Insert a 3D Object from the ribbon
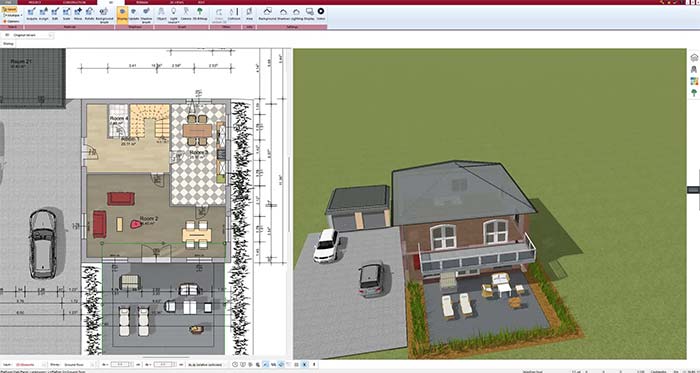Image resolution: width=700 pixels, height=373 pixels. click(161, 14)
